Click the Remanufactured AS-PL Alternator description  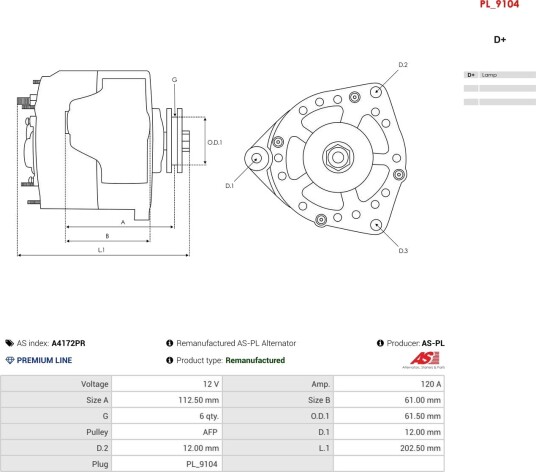236,343
